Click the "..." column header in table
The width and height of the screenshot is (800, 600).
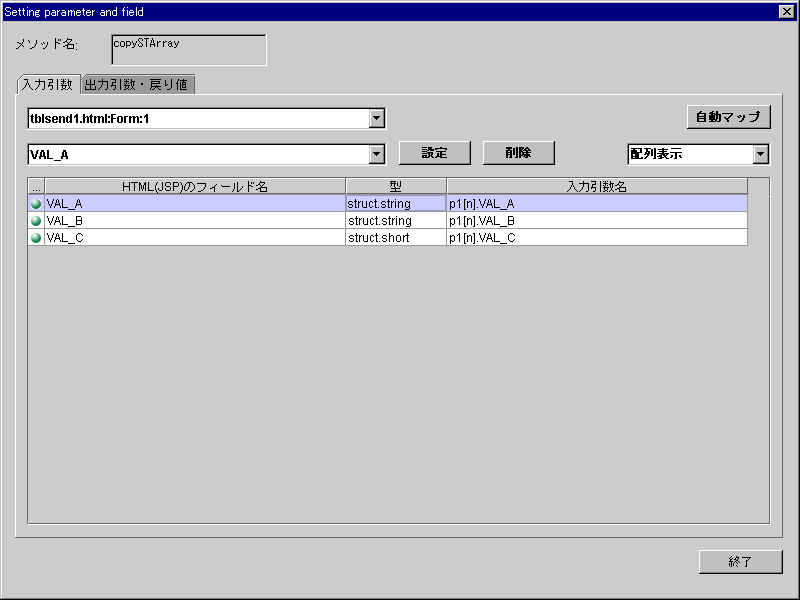(x=36, y=187)
